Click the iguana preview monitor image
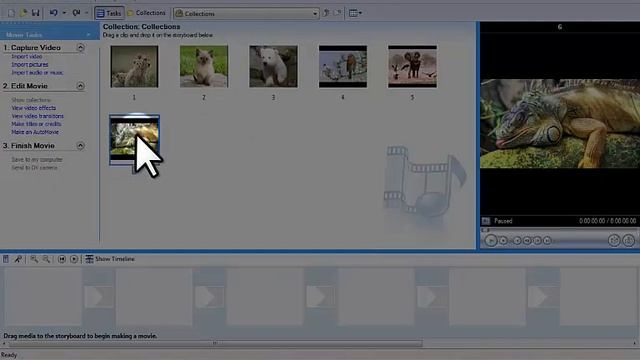 point(560,123)
